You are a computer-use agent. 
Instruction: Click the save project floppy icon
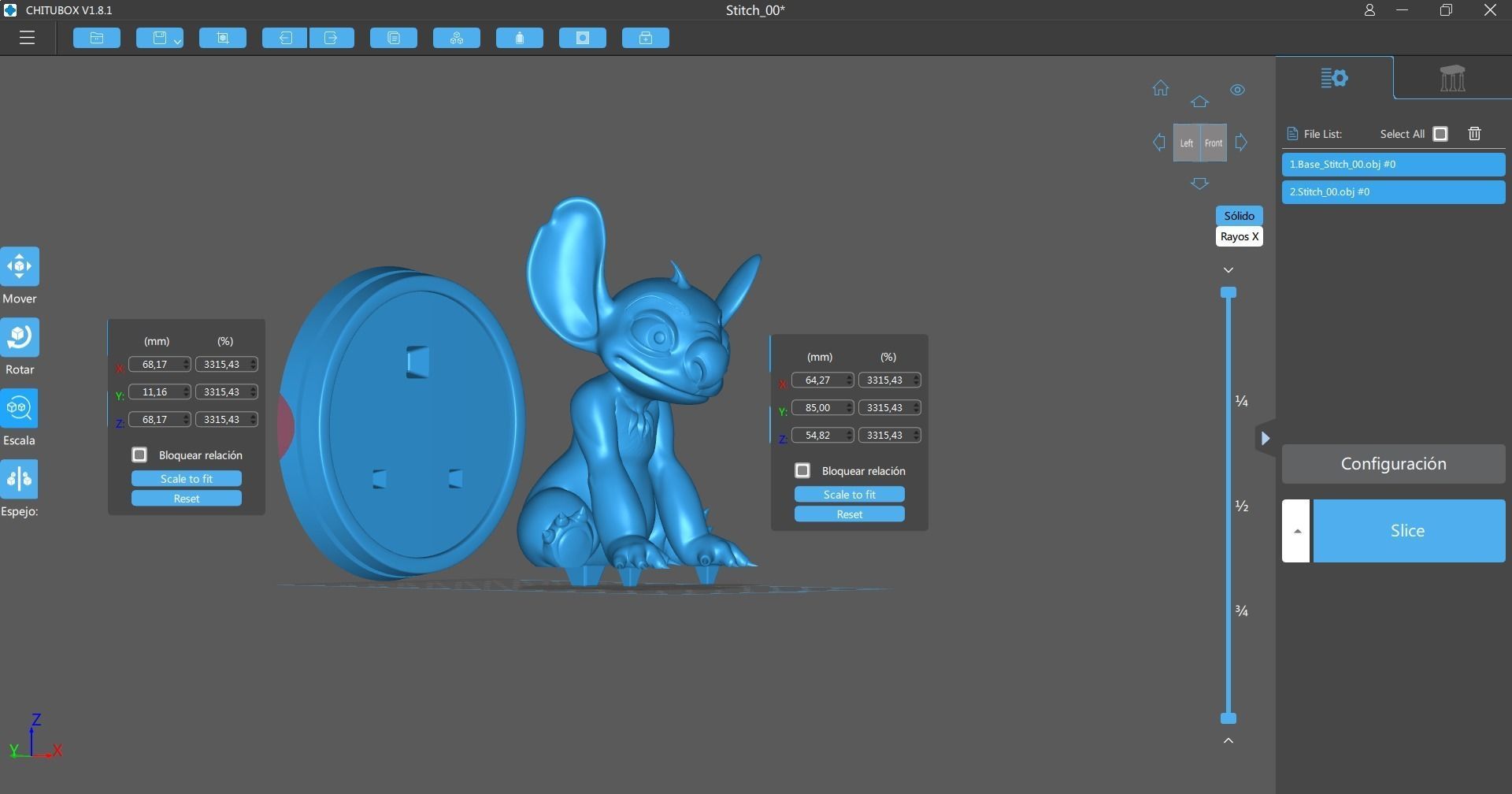tap(159, 38)
